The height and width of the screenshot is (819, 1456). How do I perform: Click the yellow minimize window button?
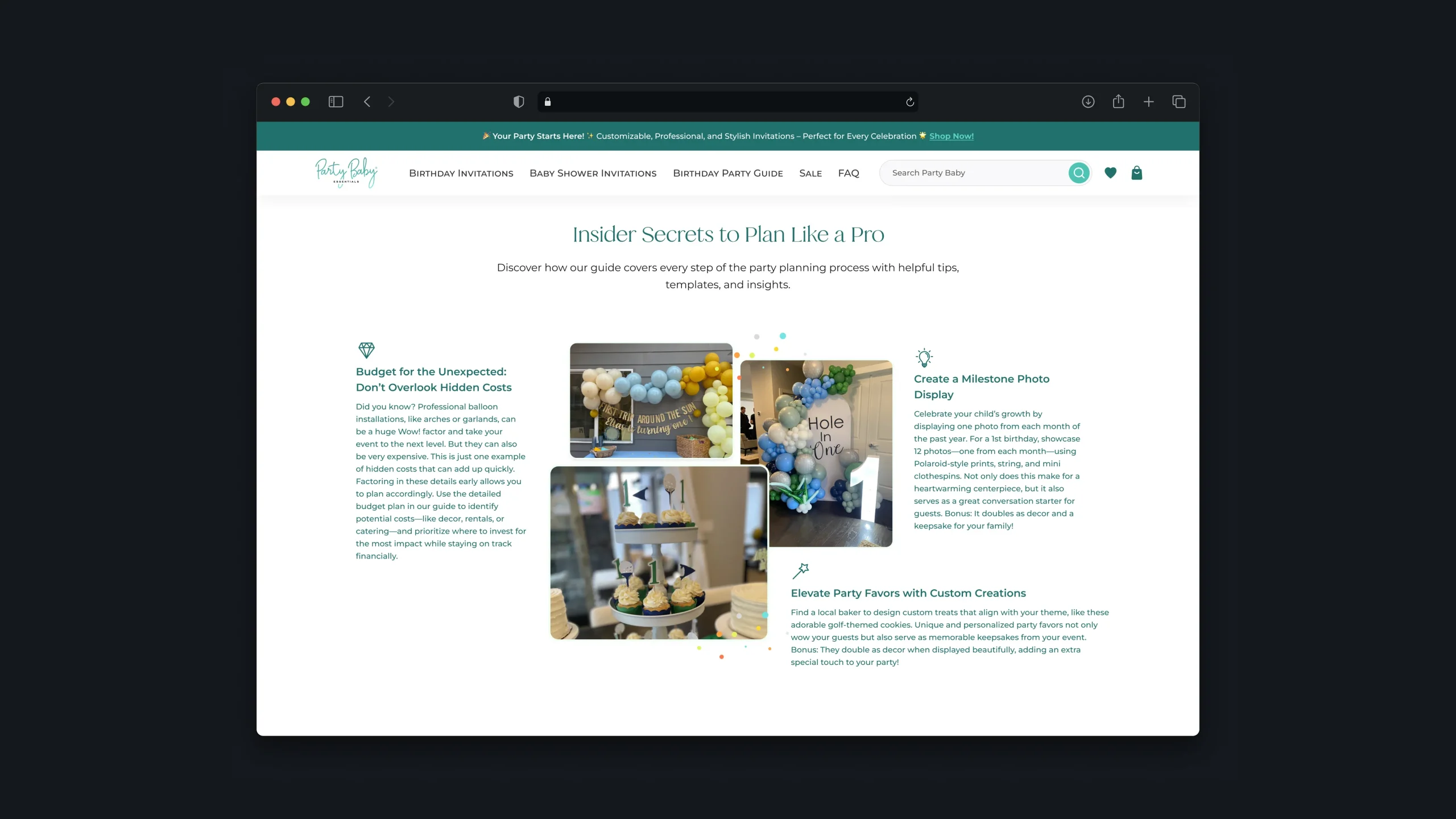(x=291, y=102)
